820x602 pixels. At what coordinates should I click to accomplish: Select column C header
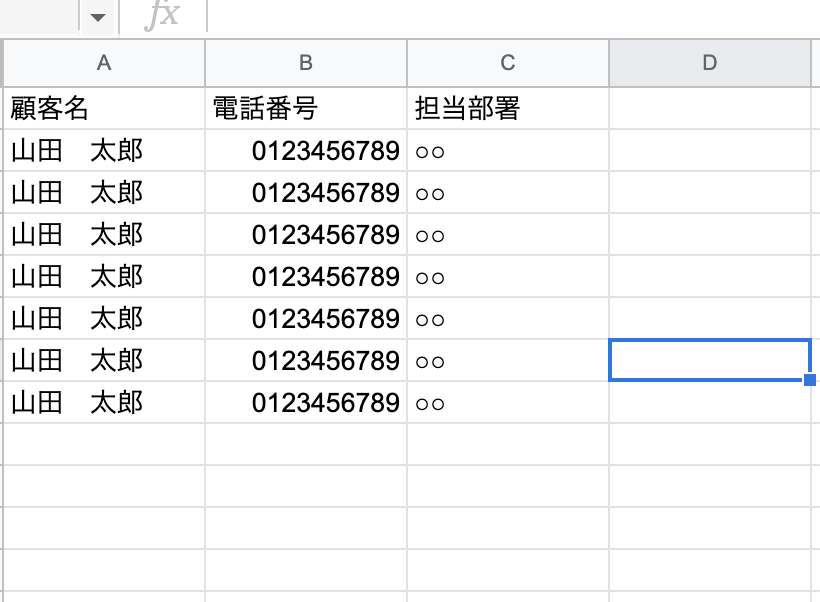pos(508,62)
